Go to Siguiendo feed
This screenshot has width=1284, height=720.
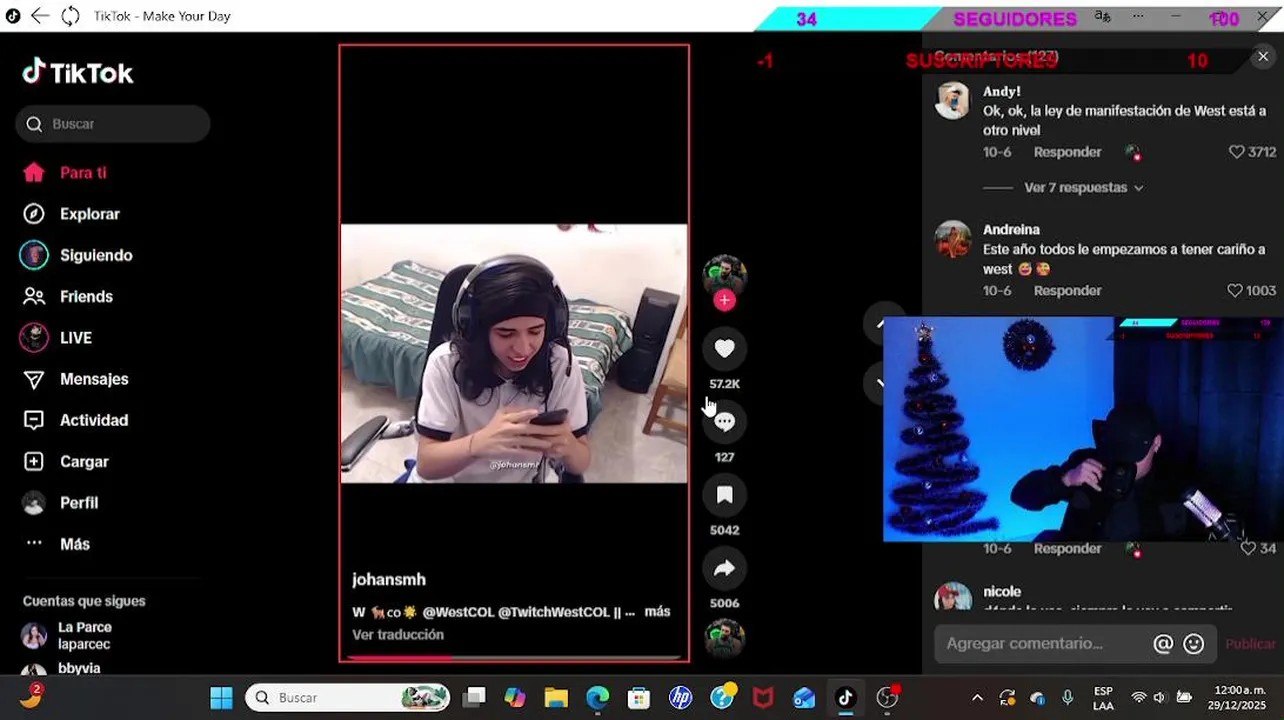tap(76, 255)
